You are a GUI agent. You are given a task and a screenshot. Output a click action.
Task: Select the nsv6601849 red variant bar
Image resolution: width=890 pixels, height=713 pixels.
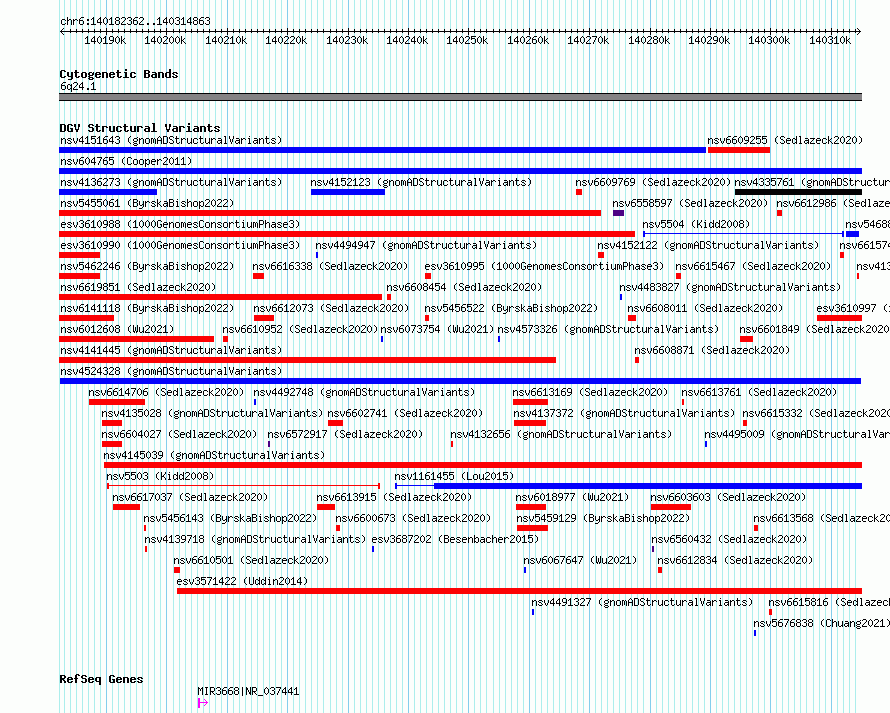[746, 339]
